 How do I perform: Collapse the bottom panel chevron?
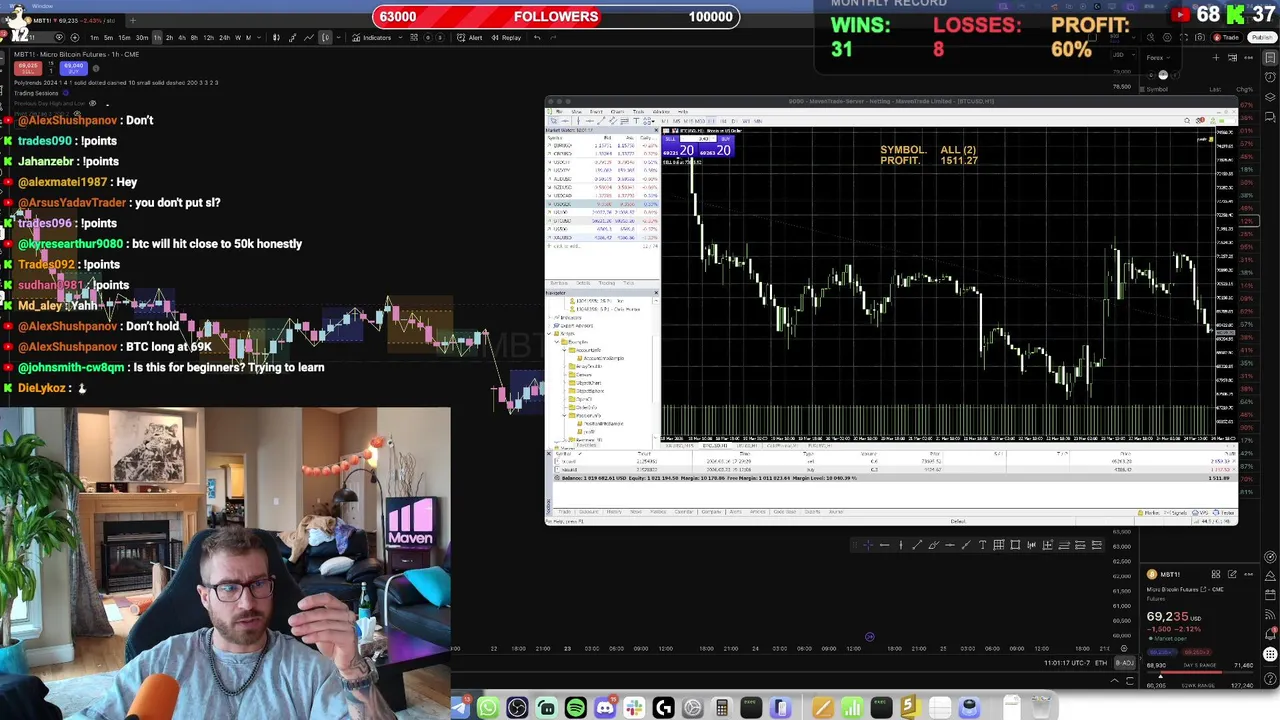tap(1114, 681)
